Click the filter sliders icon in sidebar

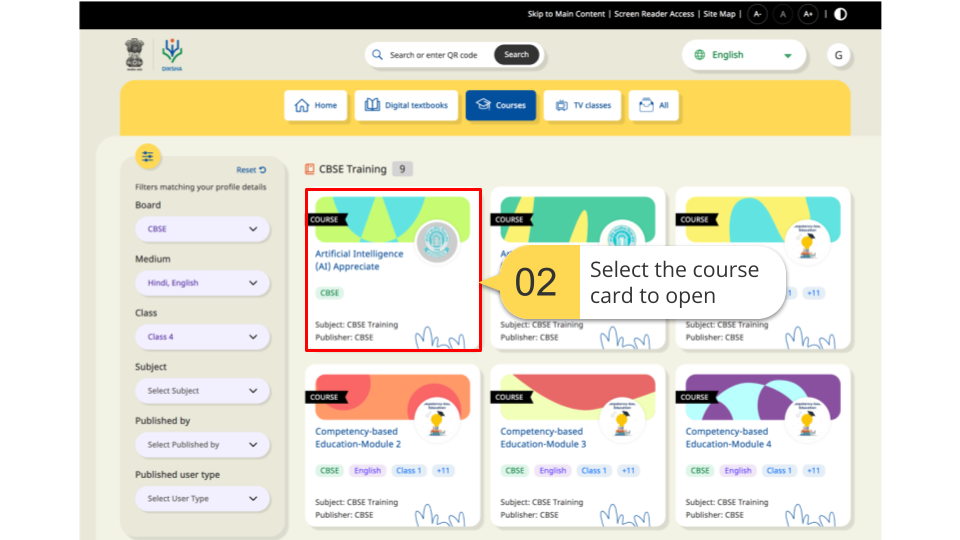(148, 156)
